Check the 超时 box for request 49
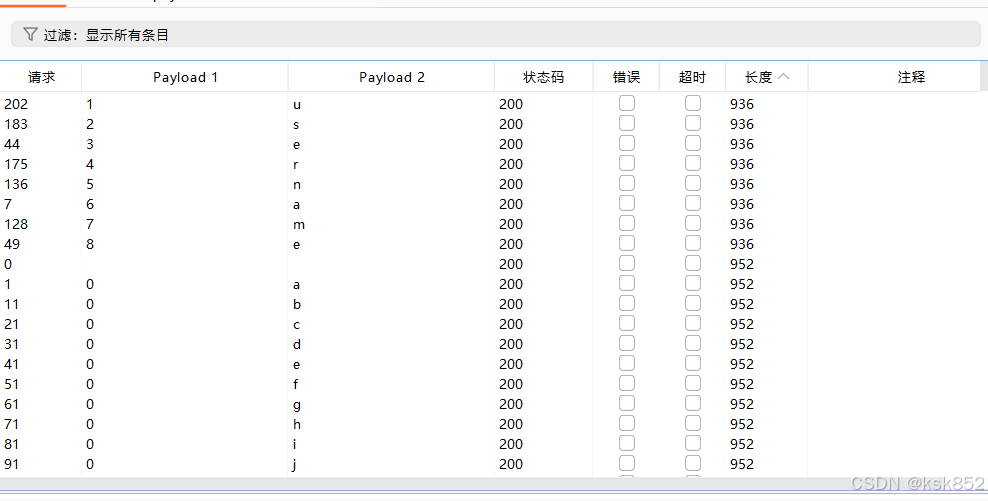The width and height of the screenshot is (988, 501). point(692,243)
